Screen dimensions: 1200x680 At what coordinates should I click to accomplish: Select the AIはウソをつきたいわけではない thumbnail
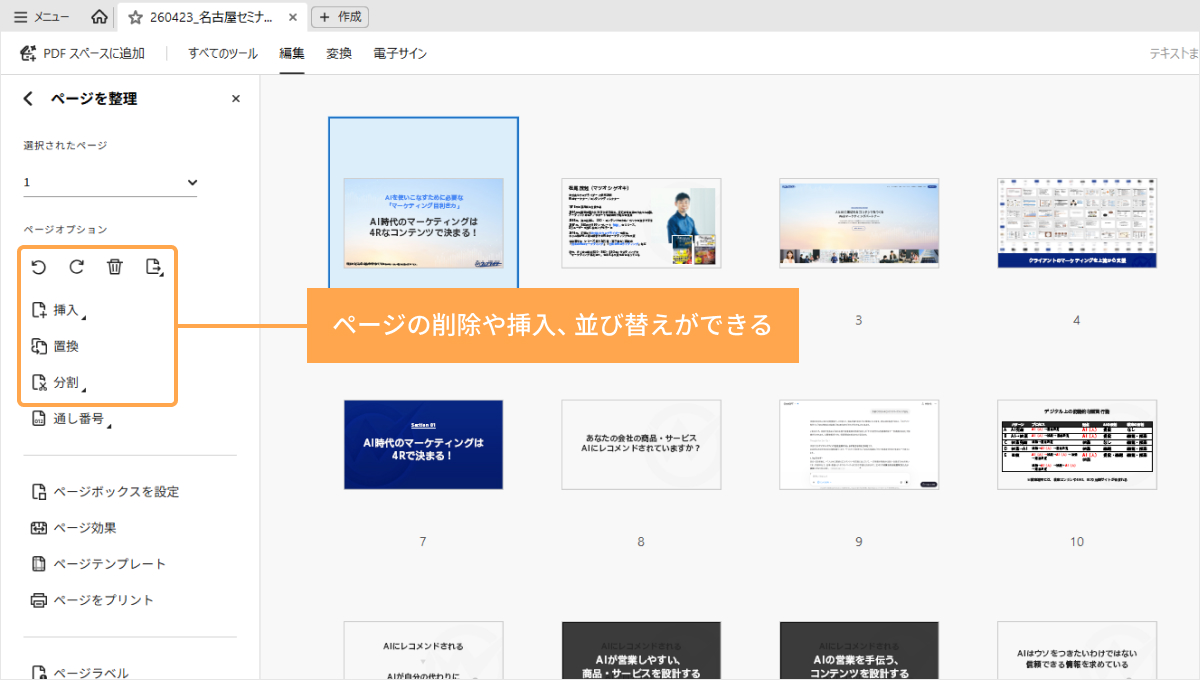coord(1077,650)
